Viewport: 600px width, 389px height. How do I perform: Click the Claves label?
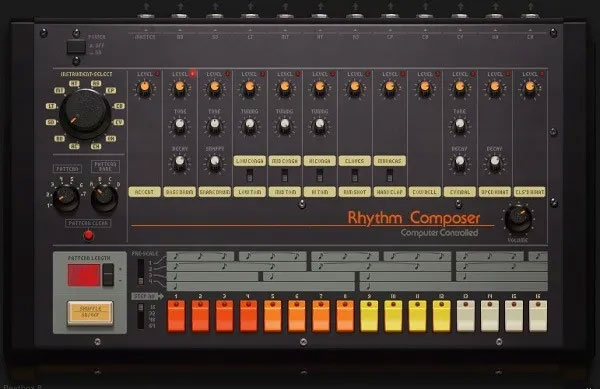[355, 161]
